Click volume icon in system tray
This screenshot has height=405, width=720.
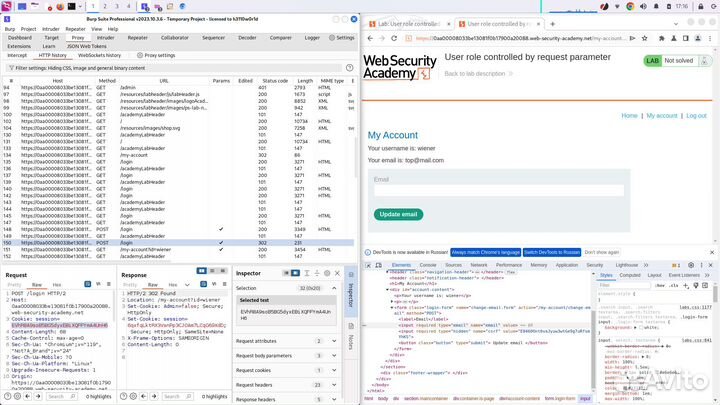(643, 6)
